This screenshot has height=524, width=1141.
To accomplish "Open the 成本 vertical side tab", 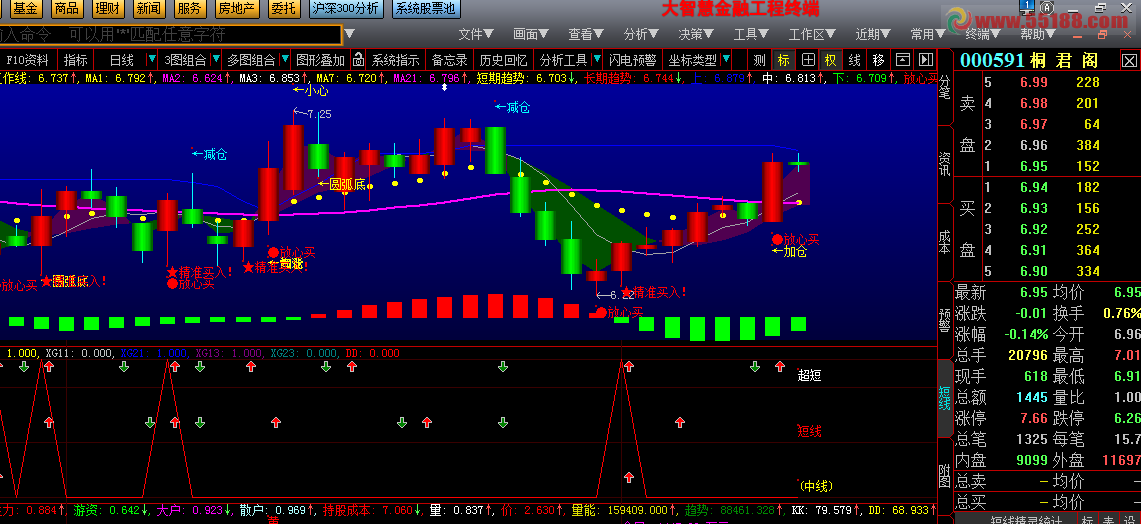I will click(x=945, y=242).
